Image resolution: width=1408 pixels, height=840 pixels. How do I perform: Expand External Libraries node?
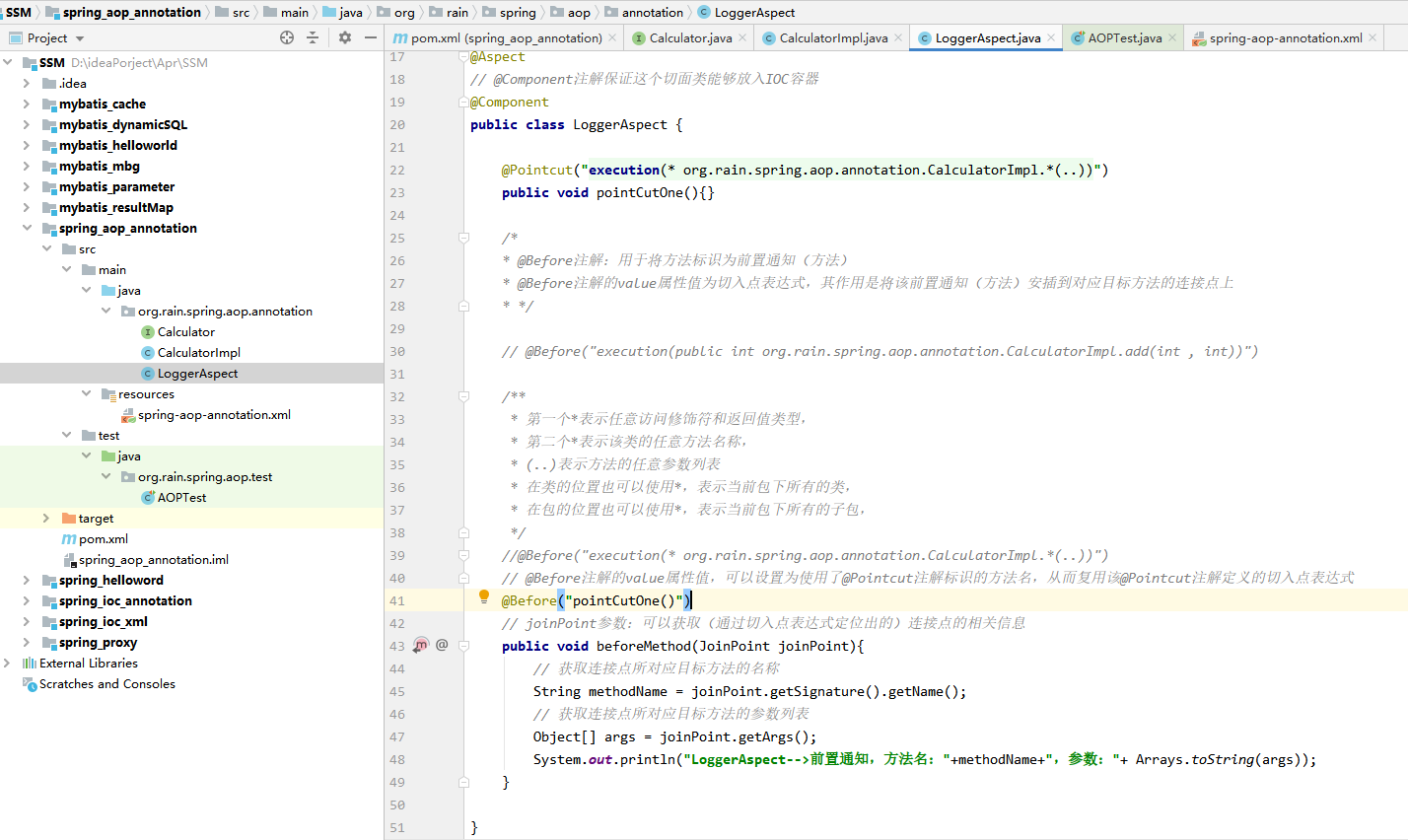(x=7, y=663)
